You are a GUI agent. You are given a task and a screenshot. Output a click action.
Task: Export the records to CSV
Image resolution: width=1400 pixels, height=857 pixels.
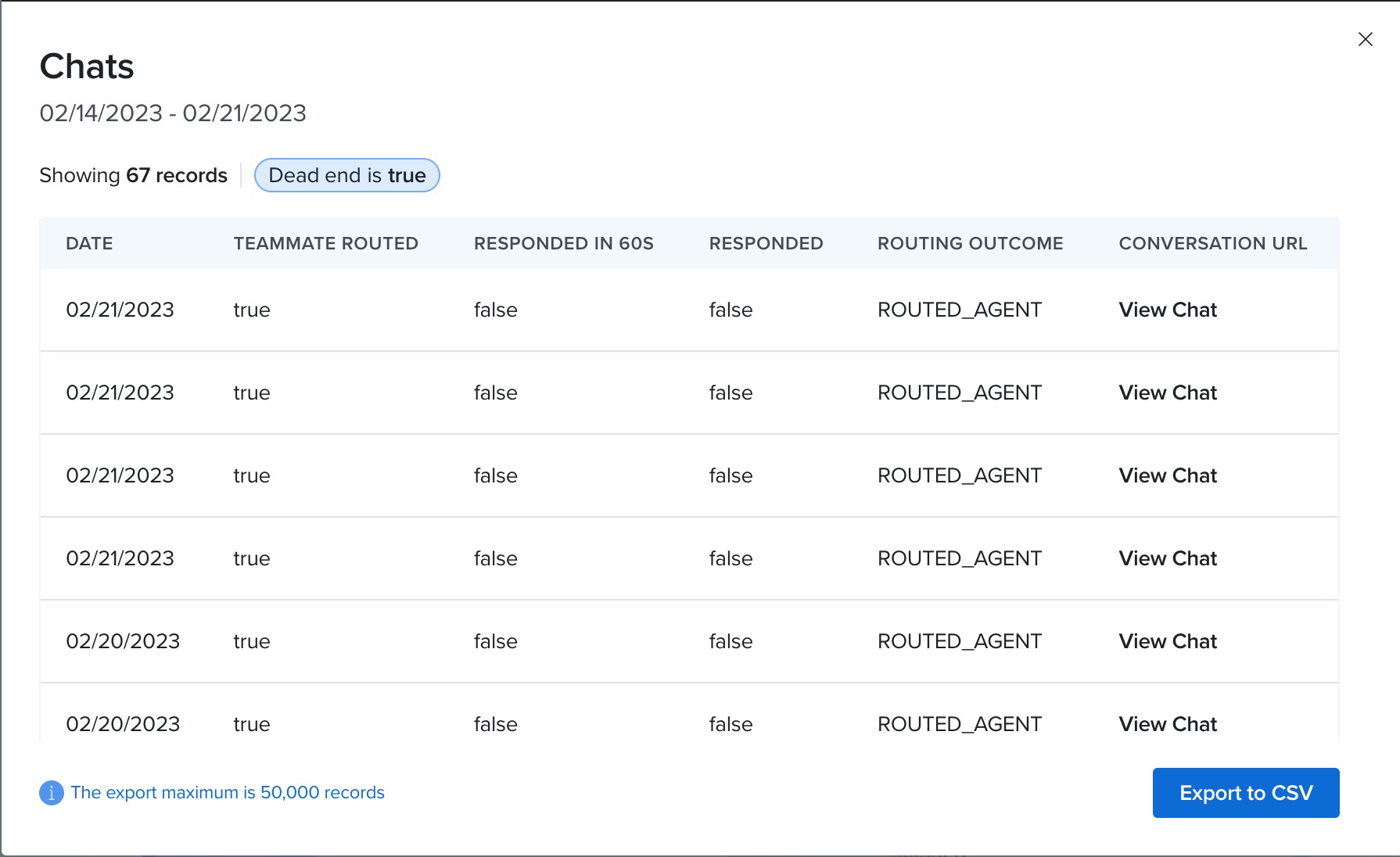1246,793
